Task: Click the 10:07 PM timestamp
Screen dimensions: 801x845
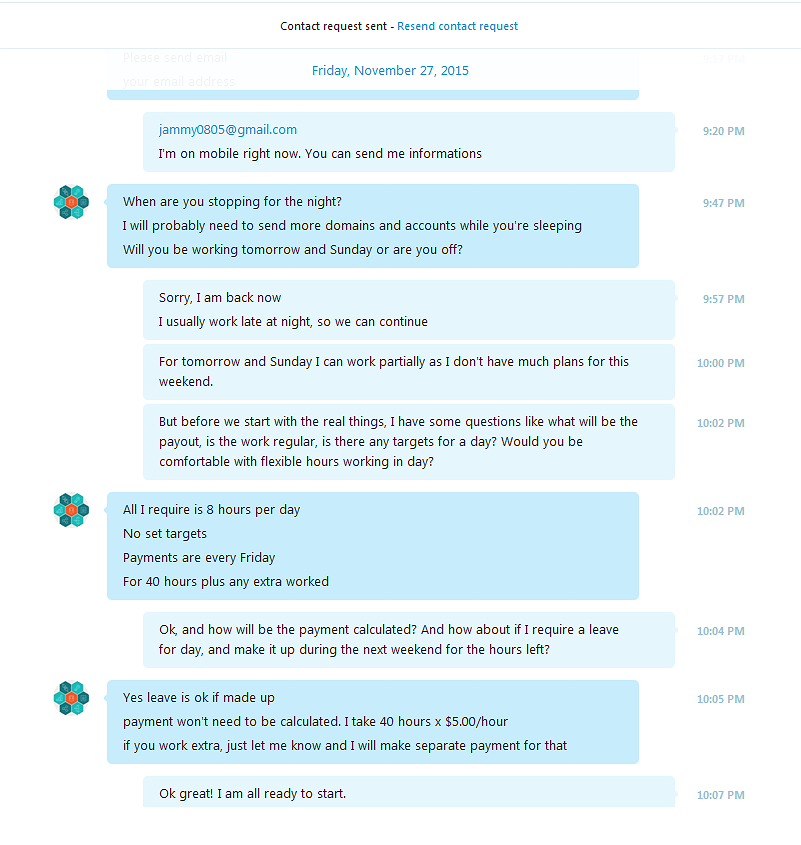Action: click(x=721, y=795)
